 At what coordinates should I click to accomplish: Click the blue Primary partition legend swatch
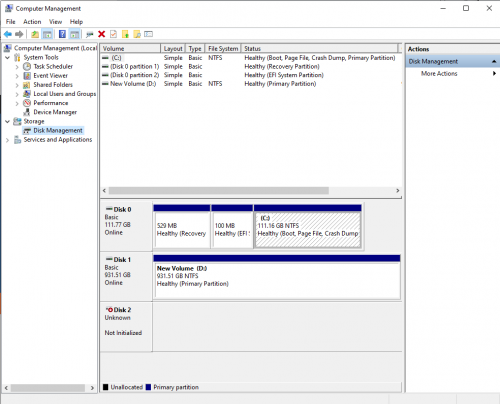tap(148, 387)
